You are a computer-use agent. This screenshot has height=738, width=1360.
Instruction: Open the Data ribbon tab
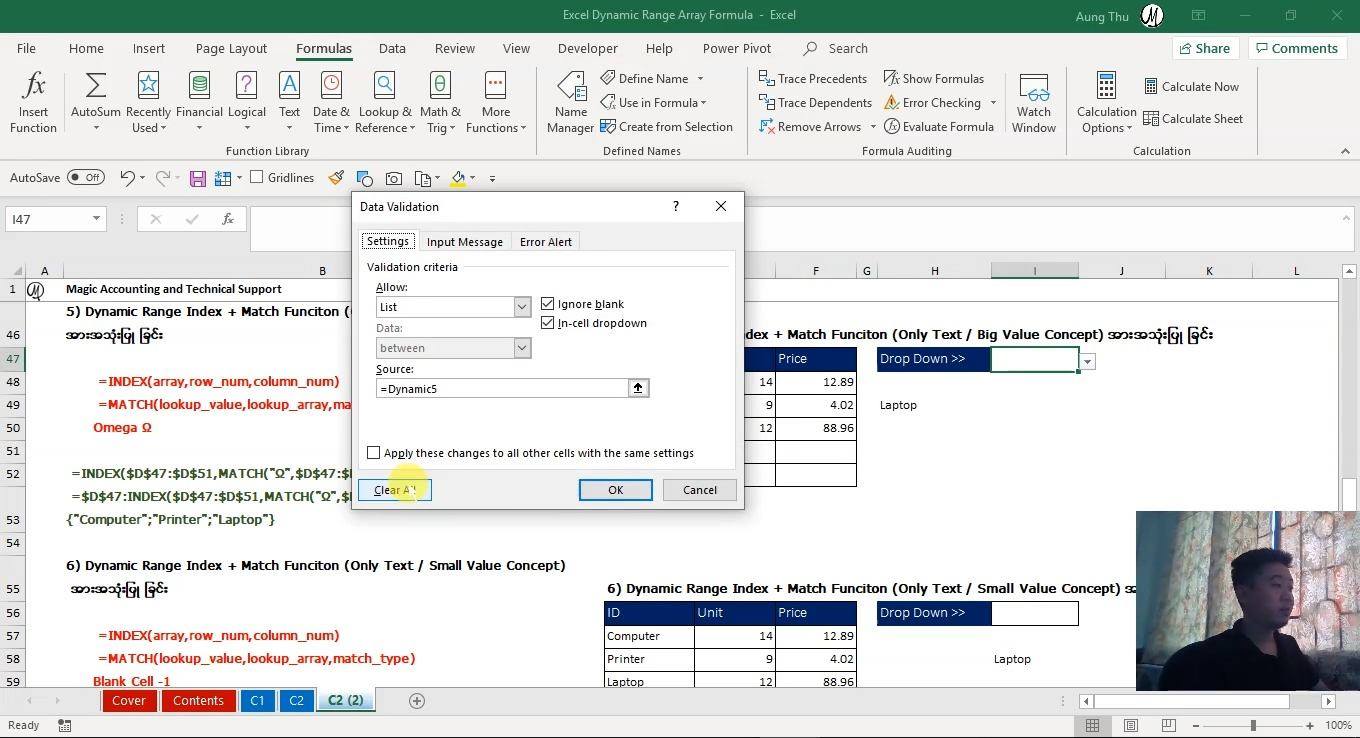coord(392,48)
